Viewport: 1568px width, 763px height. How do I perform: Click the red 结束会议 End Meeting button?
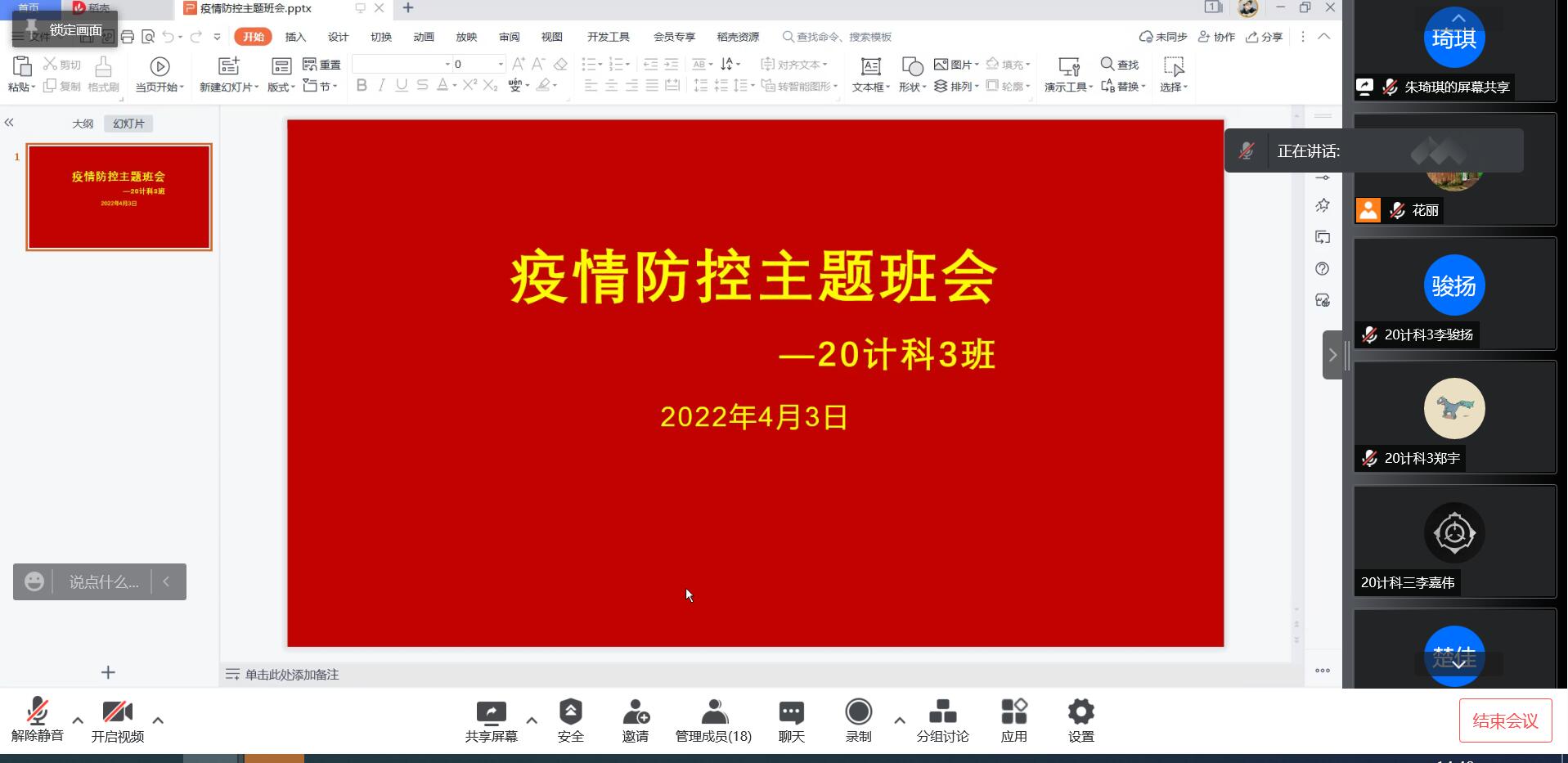[x=1505, y=720]
